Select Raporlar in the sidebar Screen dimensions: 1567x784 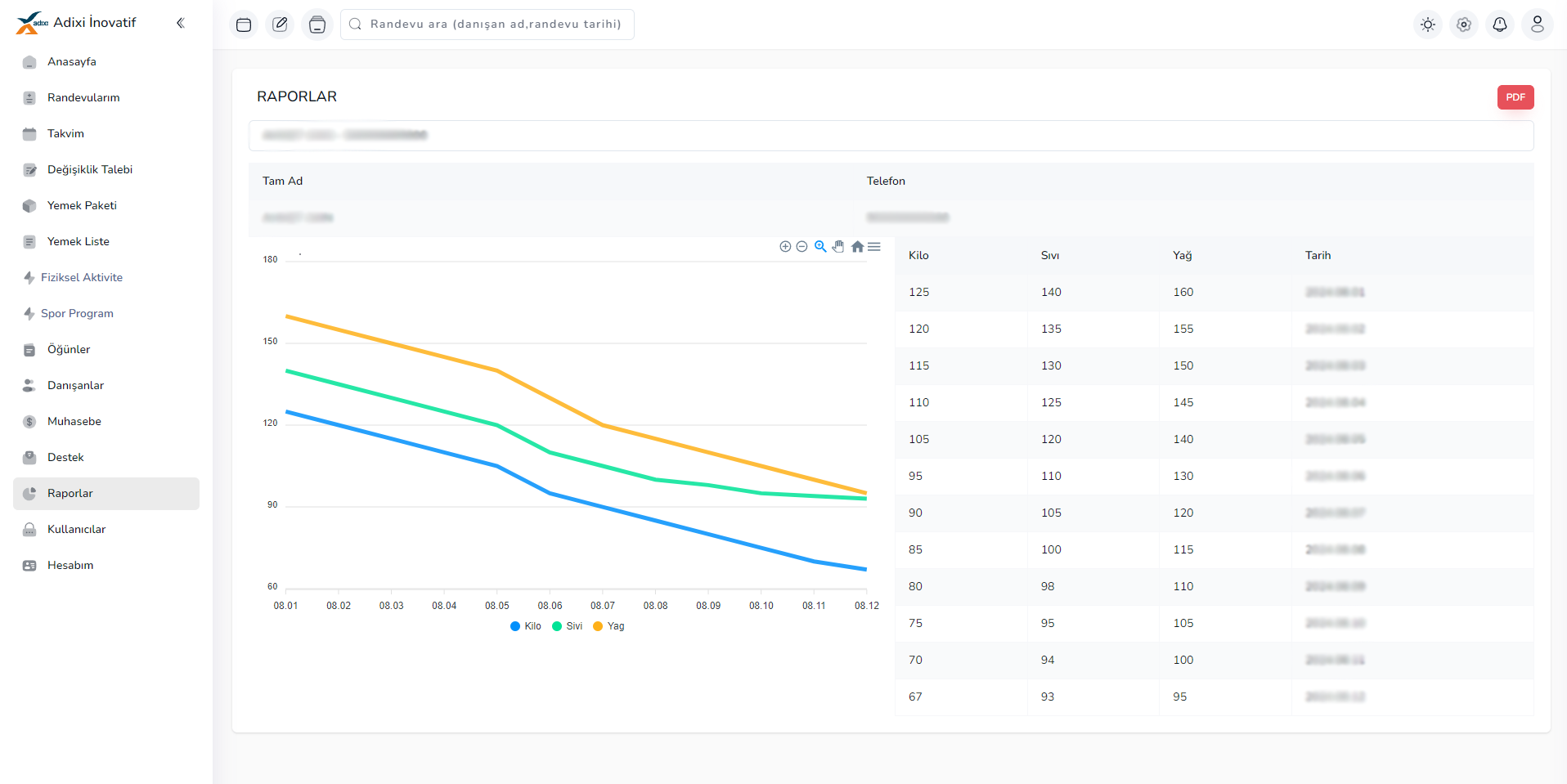[x=106, y=494]
